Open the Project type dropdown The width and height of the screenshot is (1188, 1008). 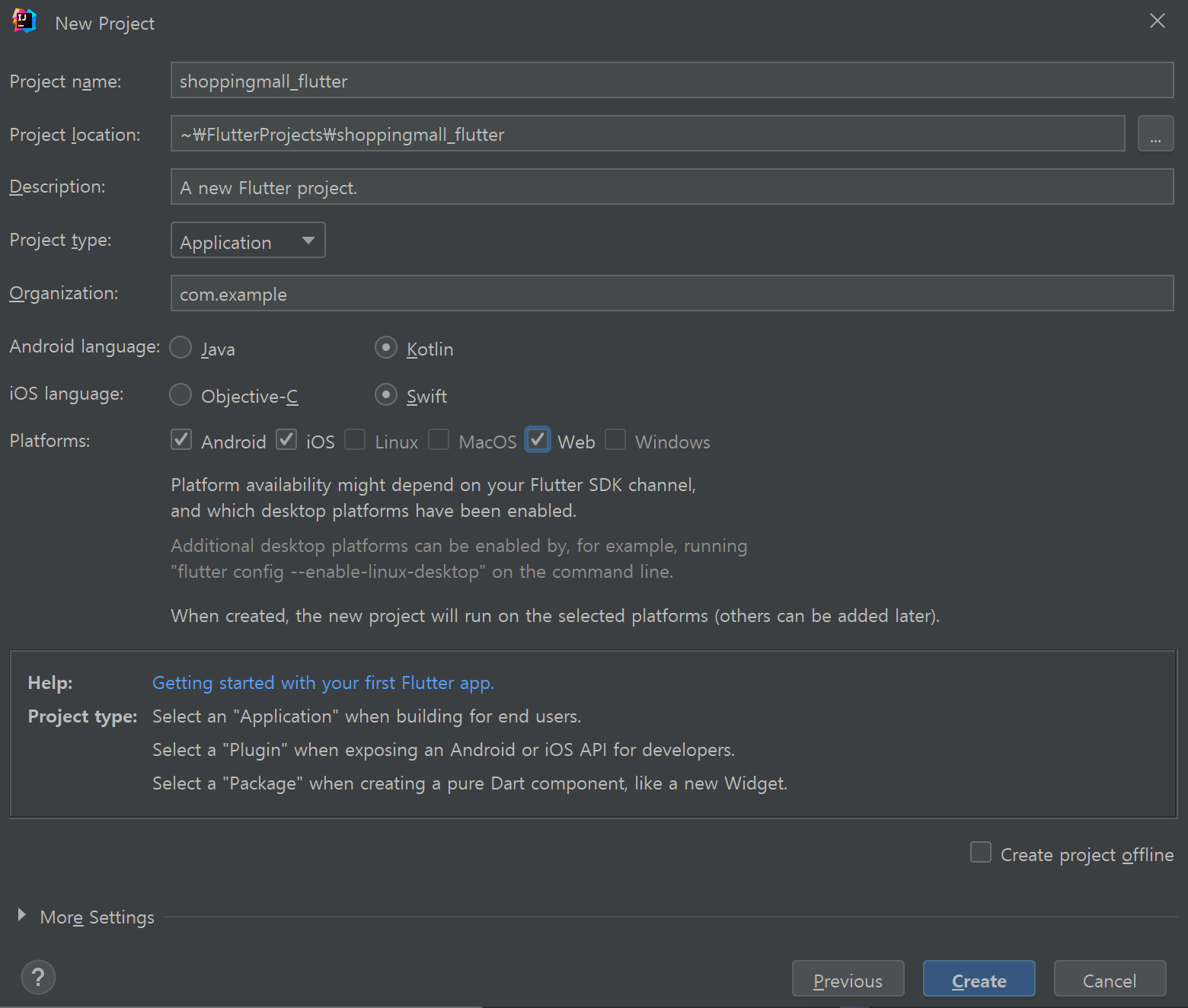coord(248,241)
